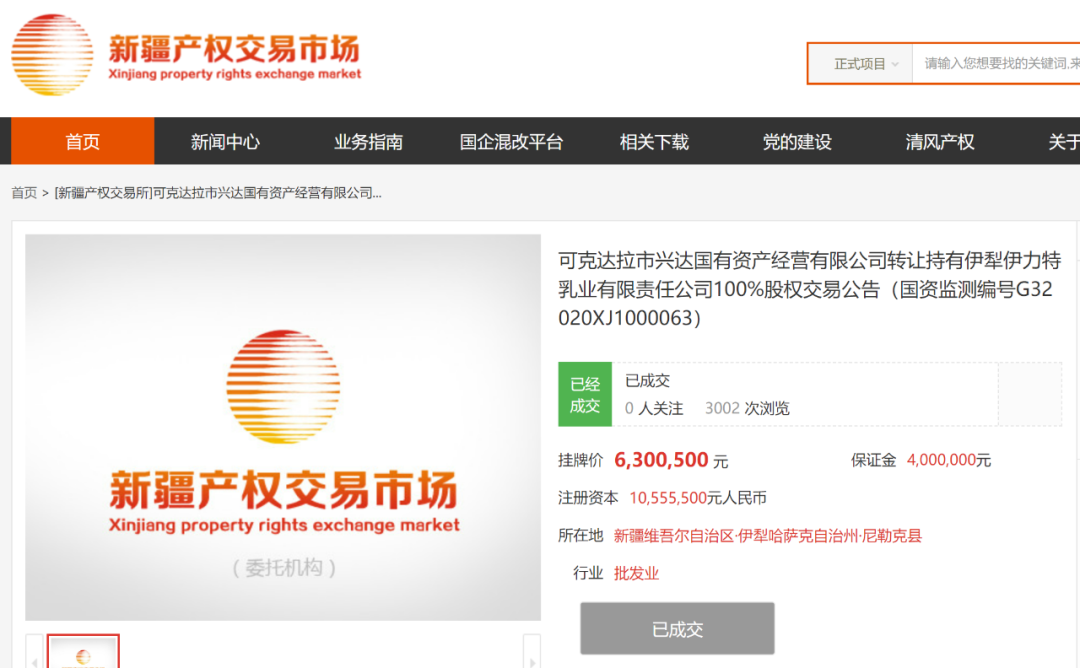1080x668 pixels.
Task: Click the 首页 breadcrumb link
Action: (24, 193)
